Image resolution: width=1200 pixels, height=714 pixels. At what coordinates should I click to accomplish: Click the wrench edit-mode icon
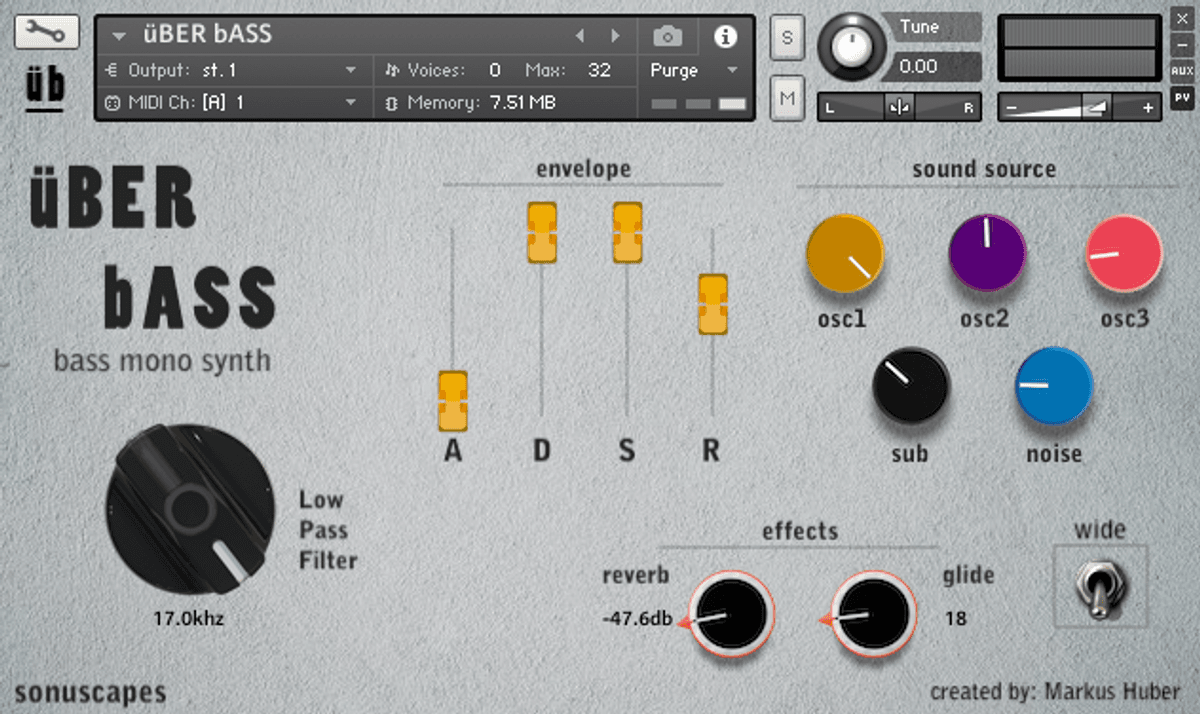click(x=46, y=32)
